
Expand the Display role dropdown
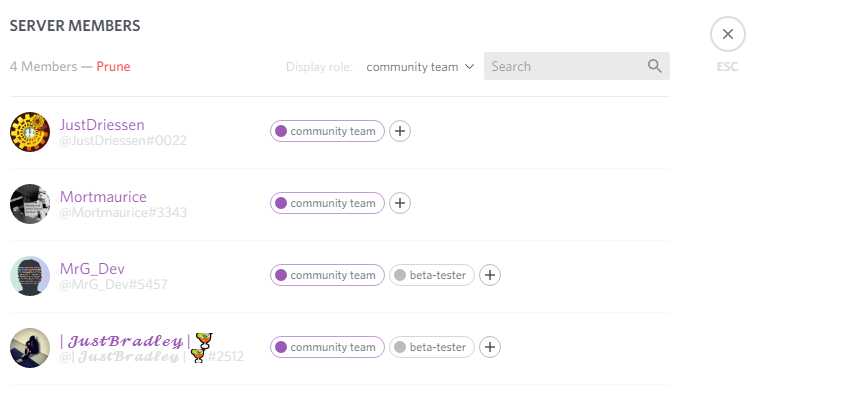pyautogui.click(x=420, y=67)
